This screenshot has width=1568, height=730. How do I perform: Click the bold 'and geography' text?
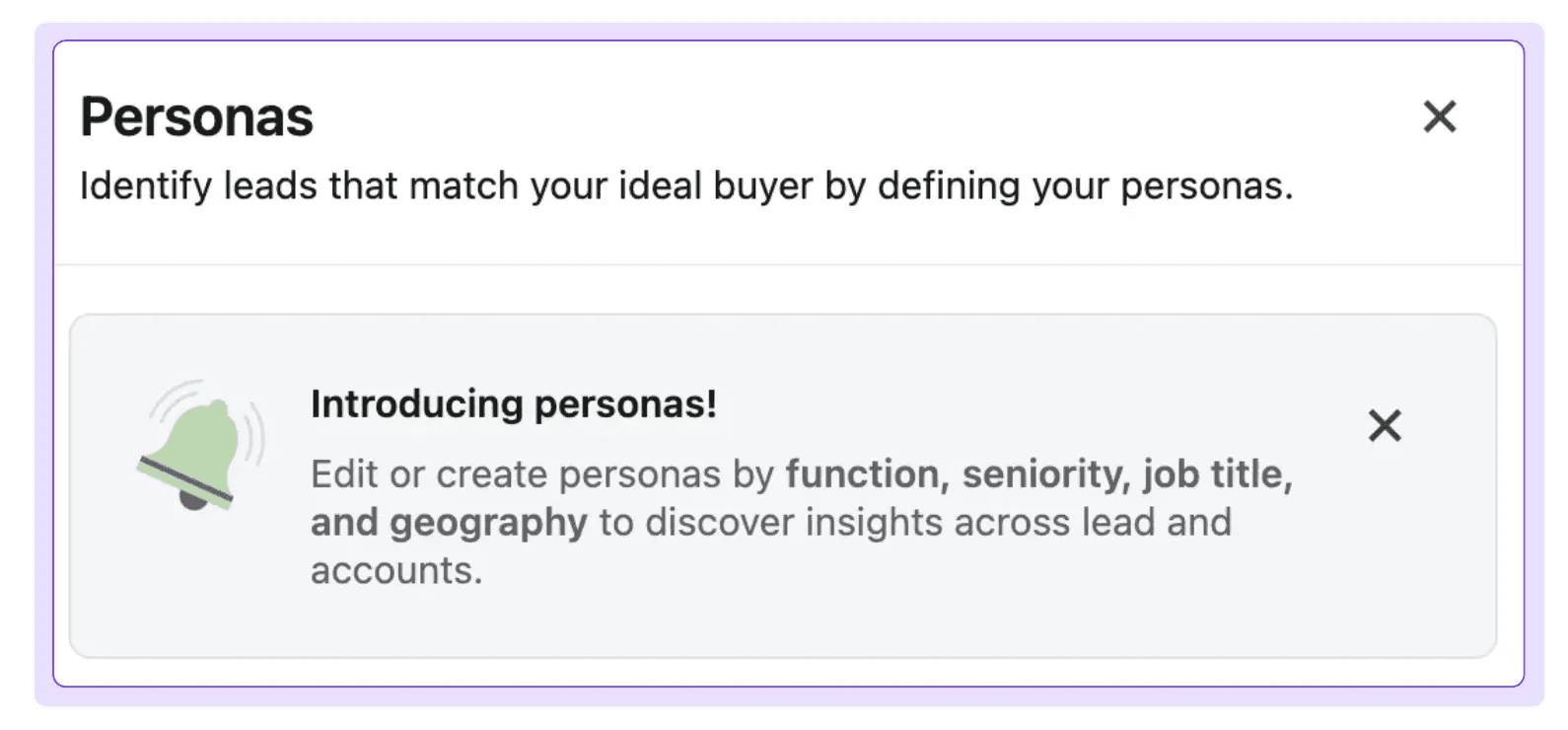click(x=449, y=523)
